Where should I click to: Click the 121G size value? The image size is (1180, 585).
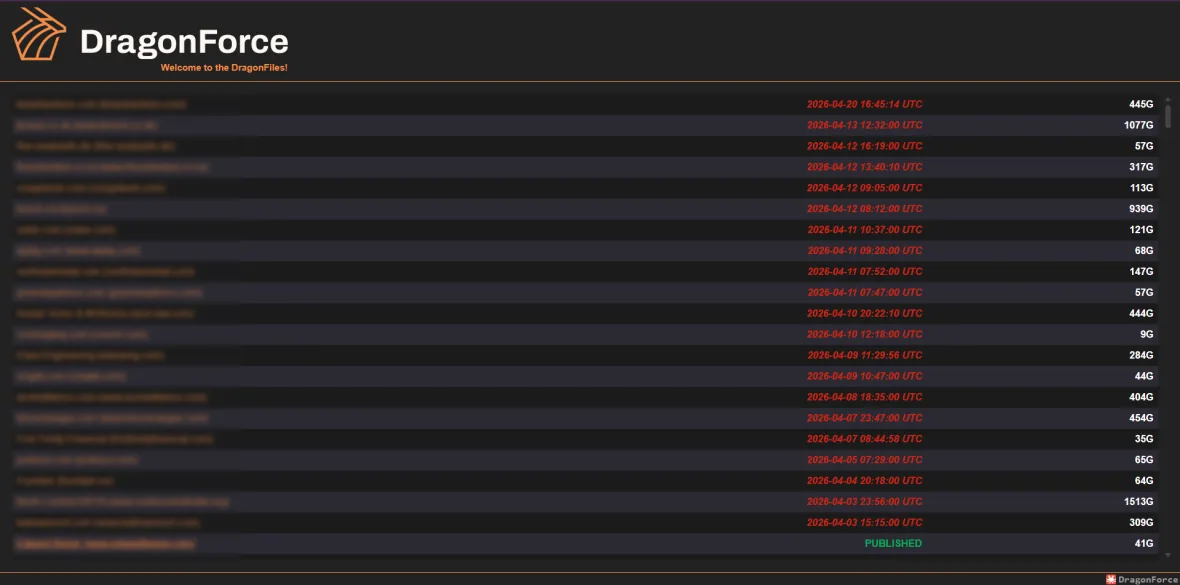1141,230
